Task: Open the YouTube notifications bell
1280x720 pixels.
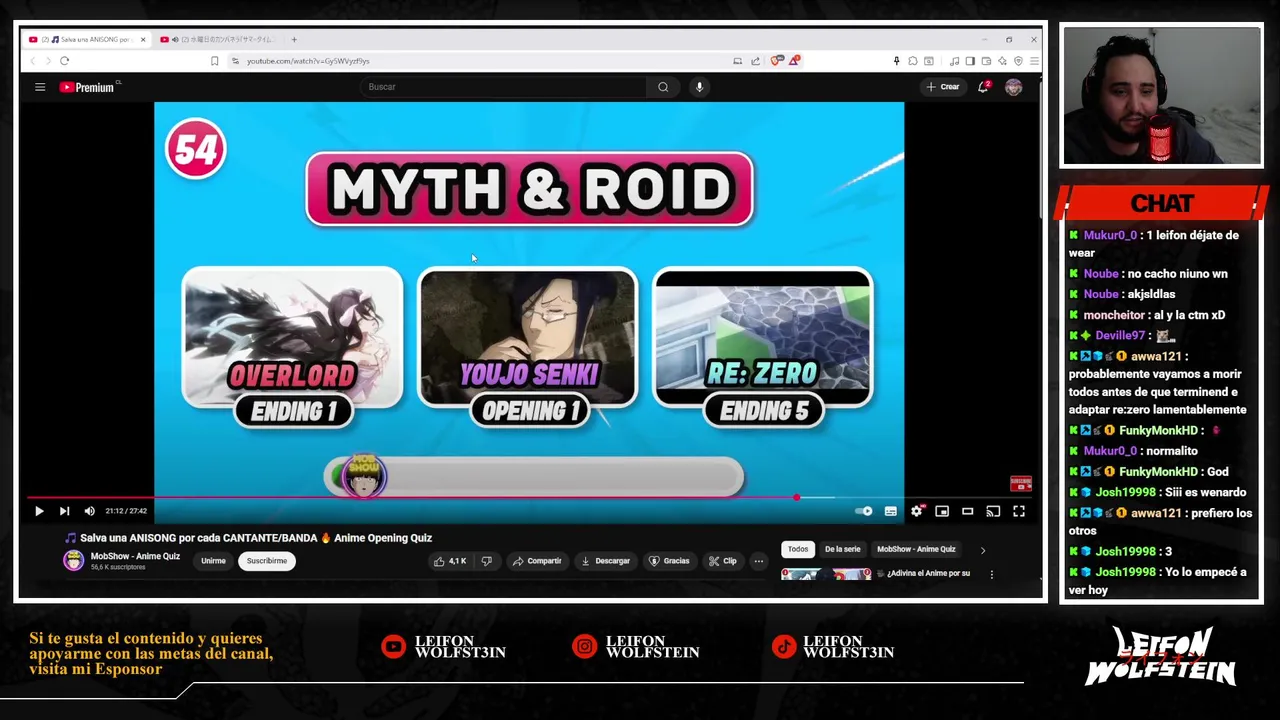Action: coord(983,87)
